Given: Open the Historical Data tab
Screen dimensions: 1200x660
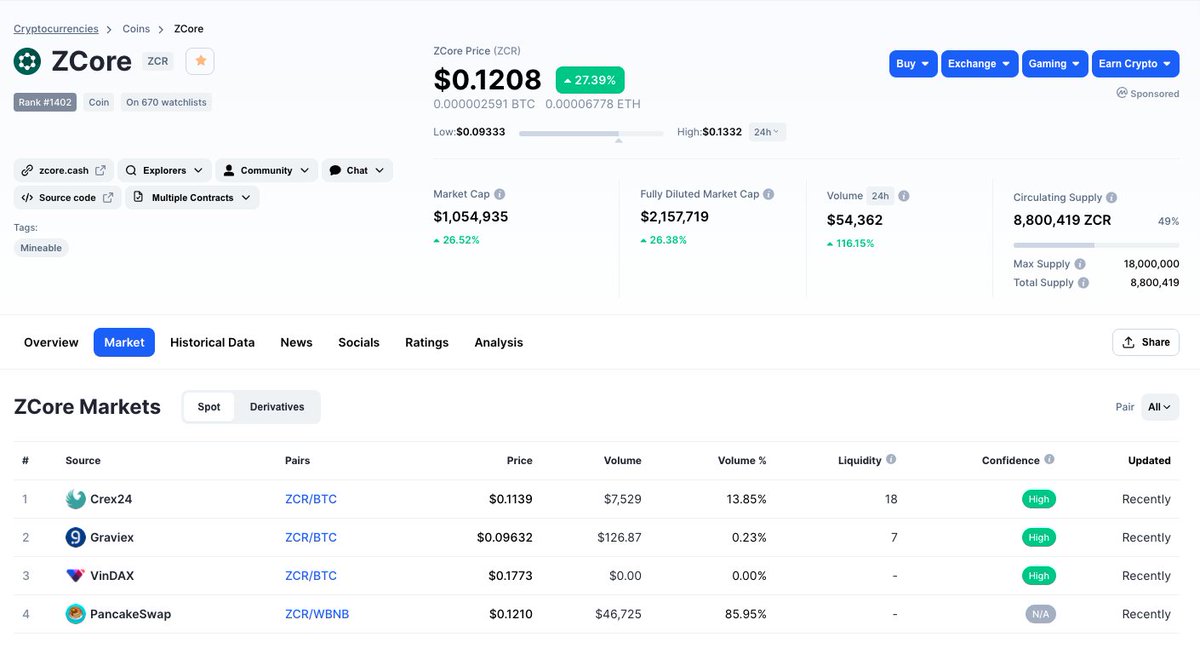Looking at the screenshot, I should pos(212,342).
